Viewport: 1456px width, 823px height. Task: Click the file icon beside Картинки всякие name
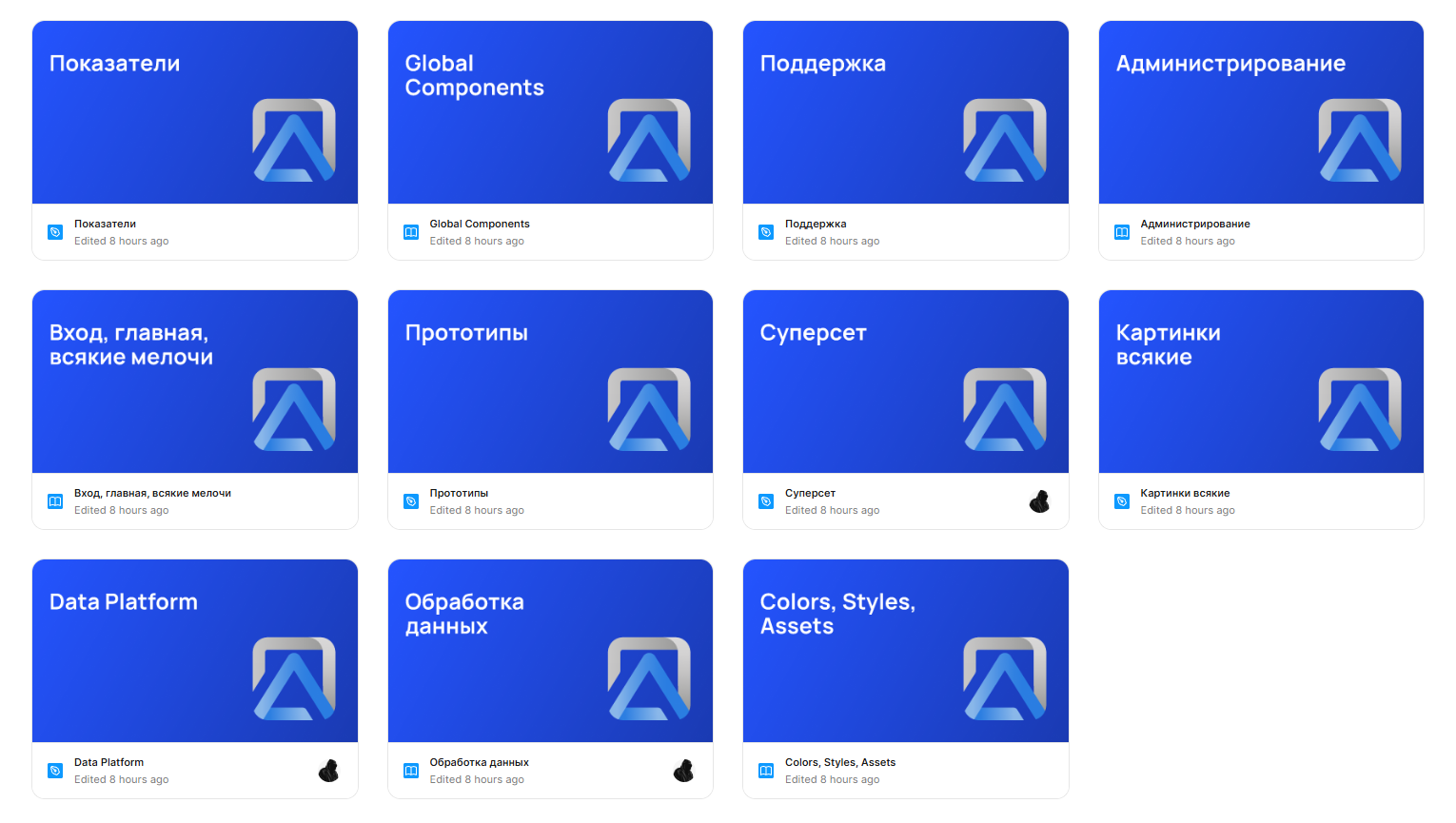click(1122, 501)
